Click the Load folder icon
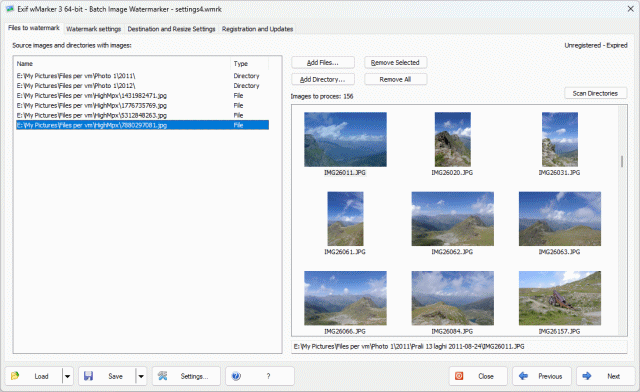Image resolution: width=640 pixels, height=392 pixels. pos(15,376)
